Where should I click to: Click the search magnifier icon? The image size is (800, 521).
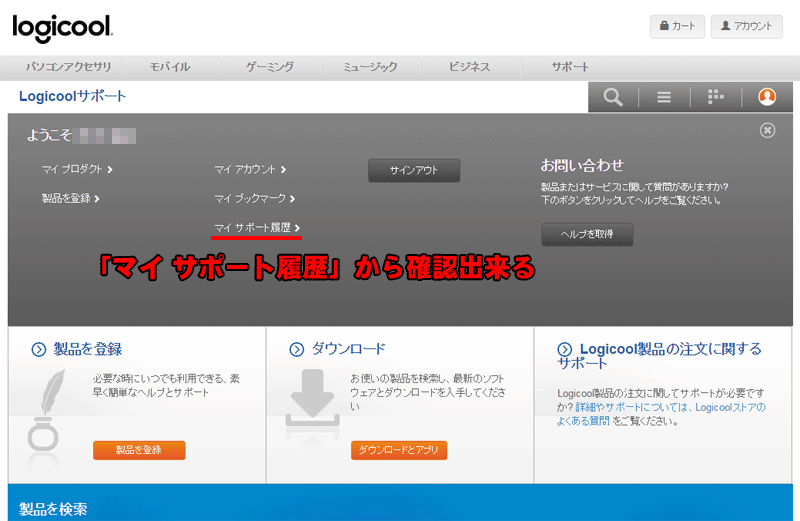point(613,97)
